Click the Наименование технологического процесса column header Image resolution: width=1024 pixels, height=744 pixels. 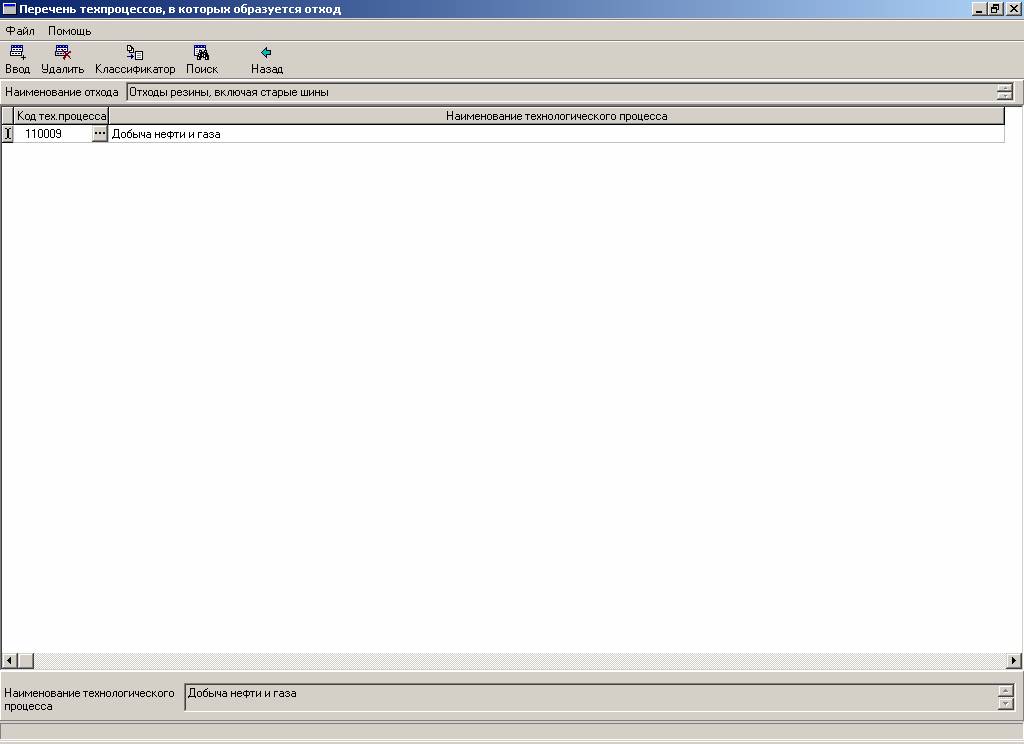(x=556, y=116)
